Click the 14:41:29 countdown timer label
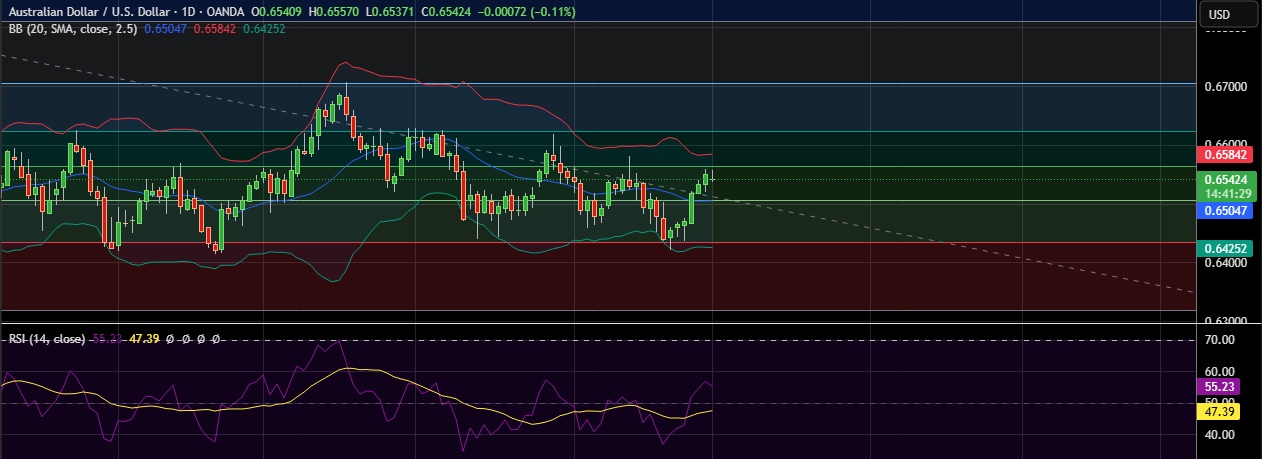This screenshot has height=459, width=1262. [x=1226, y=193]
